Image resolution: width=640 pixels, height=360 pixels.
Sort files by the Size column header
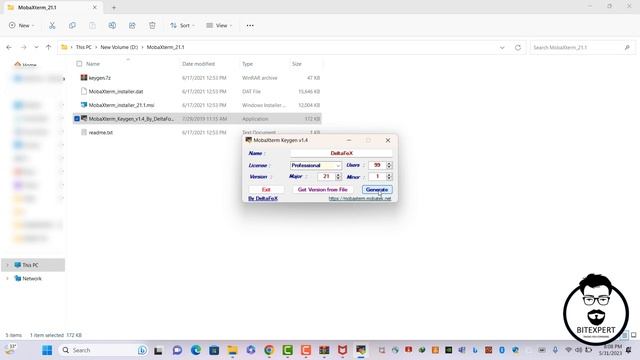297,64
